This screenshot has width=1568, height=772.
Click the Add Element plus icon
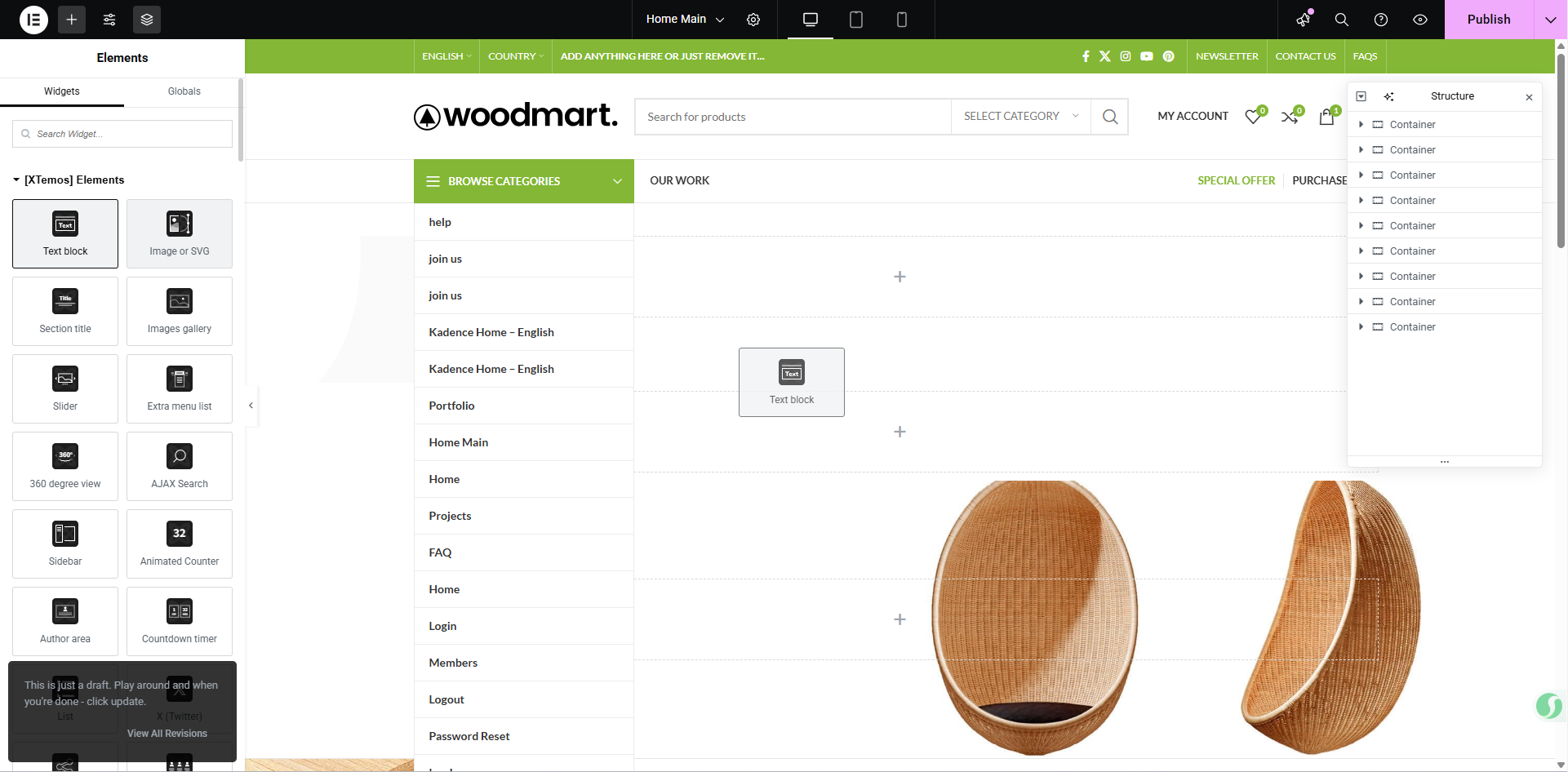(x=71, y=20)
